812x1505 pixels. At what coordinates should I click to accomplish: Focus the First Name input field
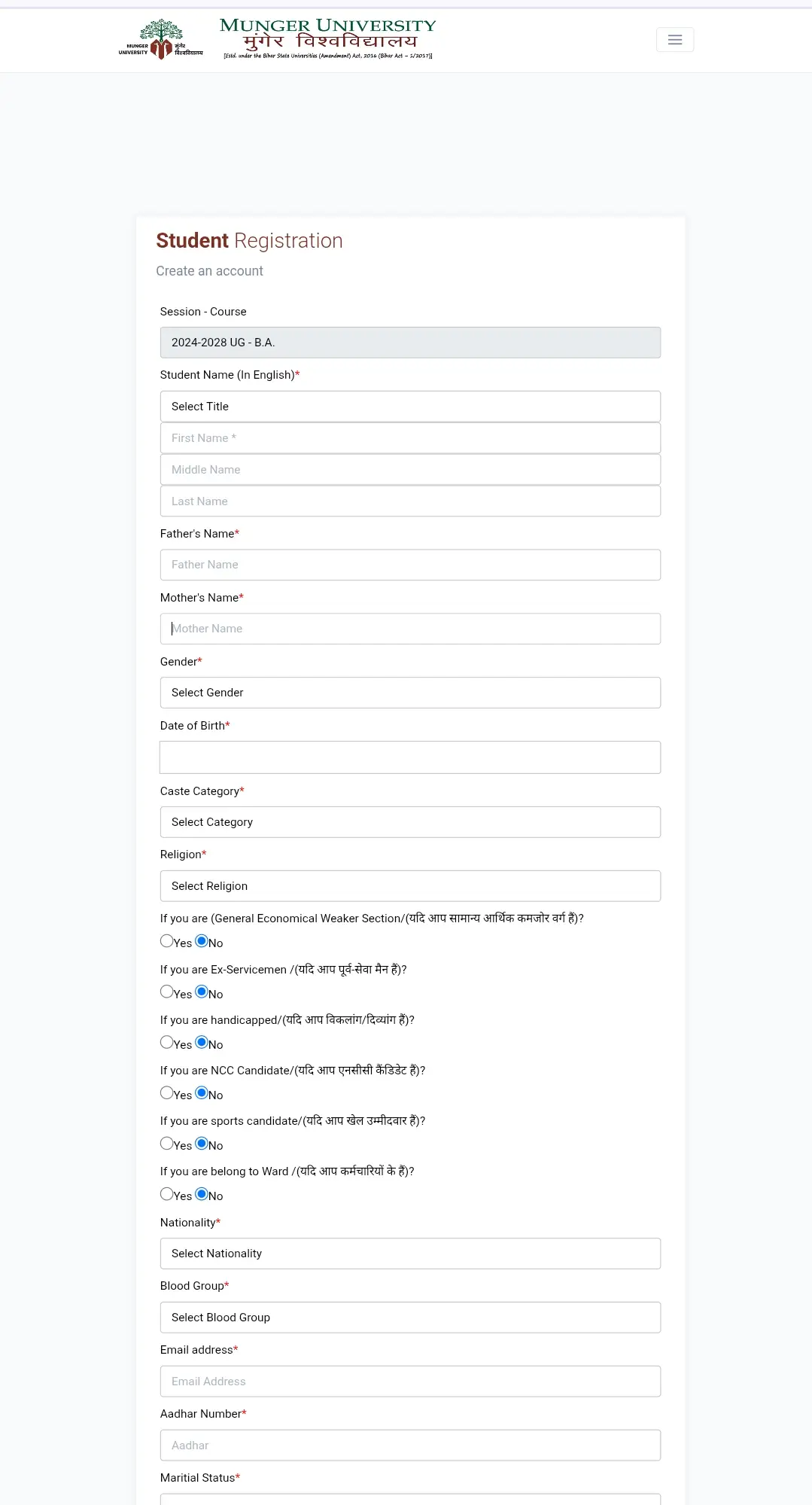(x=410, y=438)
